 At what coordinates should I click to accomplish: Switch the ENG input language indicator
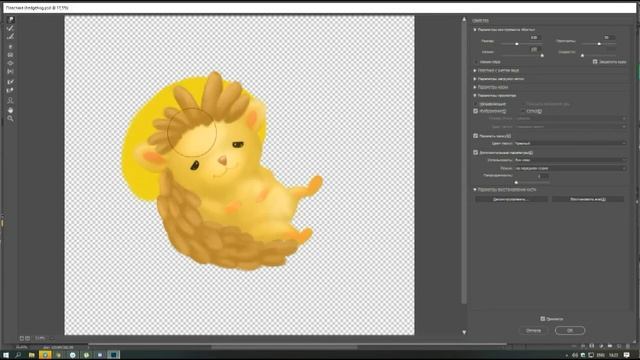coord(600,356)
